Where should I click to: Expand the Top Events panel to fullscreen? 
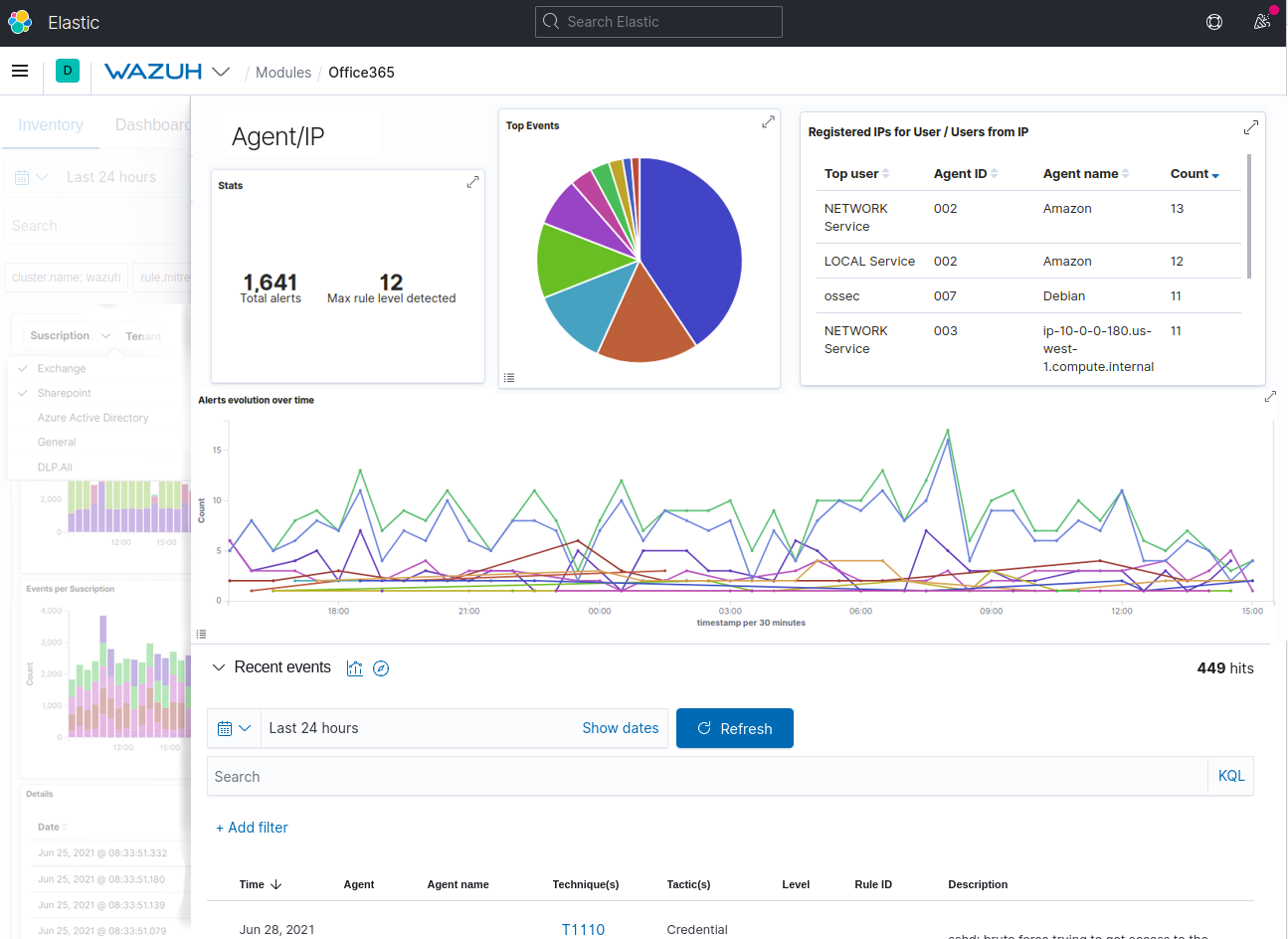coord(768,121)
